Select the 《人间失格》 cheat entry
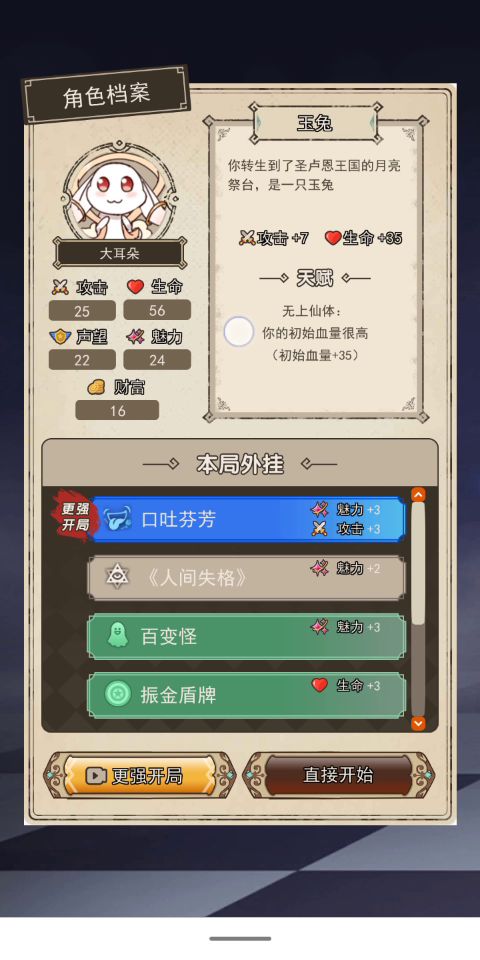Screen dimensions: 480x960 pyautogui.click(x=246, y=577)
